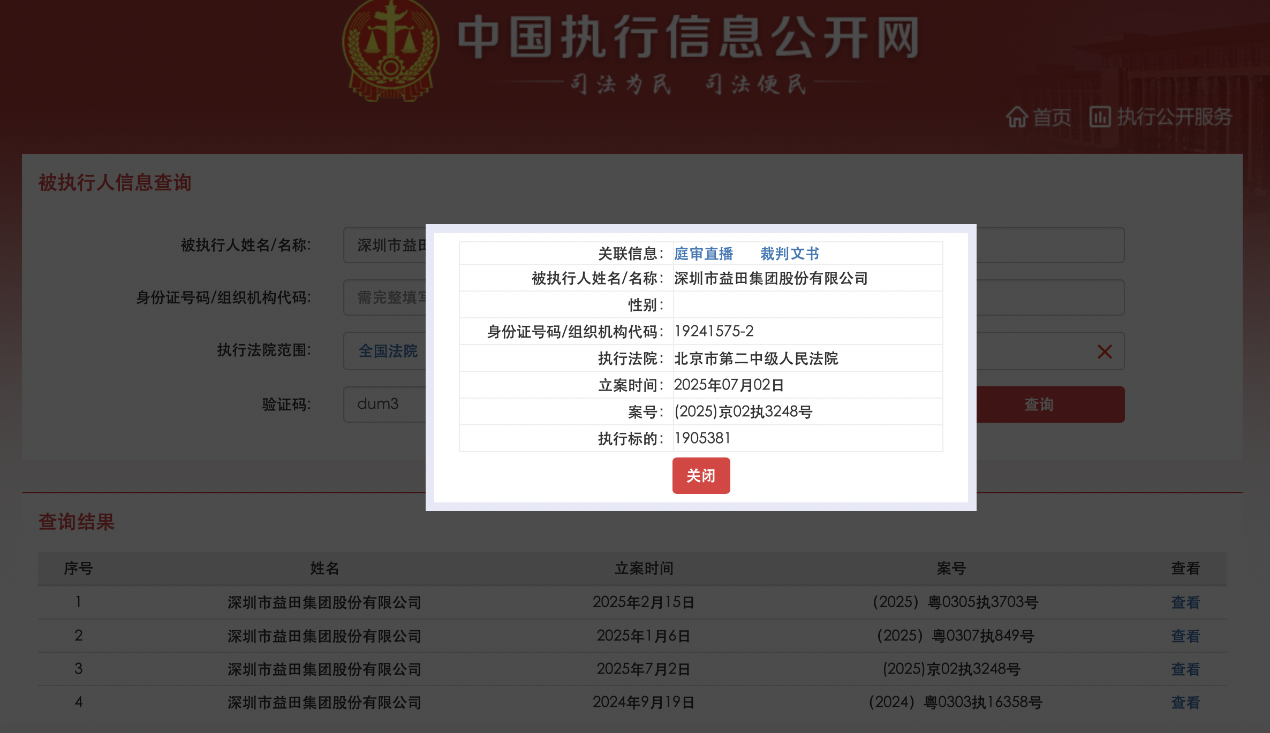Click filing date 2024年9月19日 in results

(x=644, y=703)
